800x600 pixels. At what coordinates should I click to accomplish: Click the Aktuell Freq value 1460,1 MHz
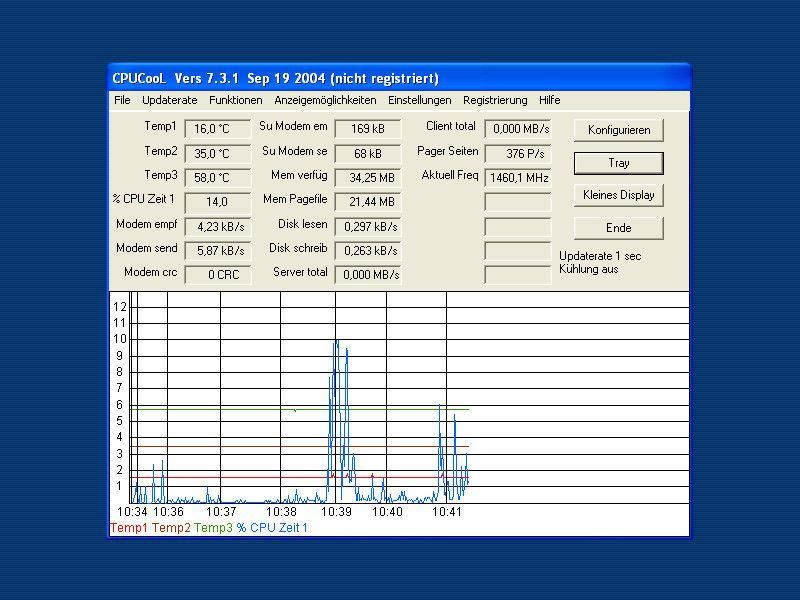click(x=518, y=178)
